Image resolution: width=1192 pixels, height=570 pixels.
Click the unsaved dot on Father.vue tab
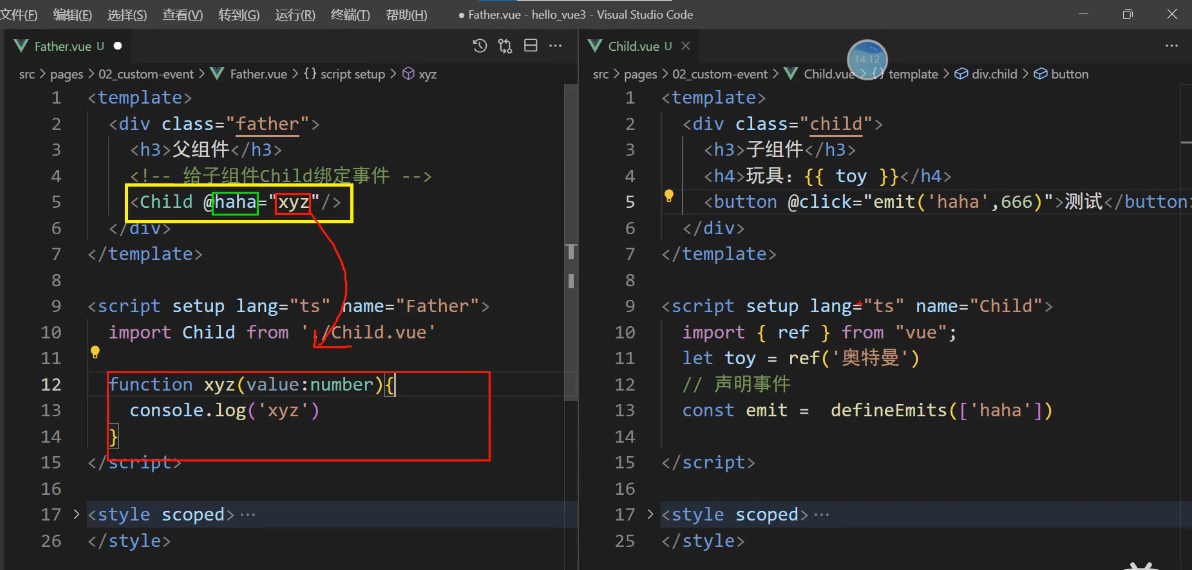(x=118, y=46)
